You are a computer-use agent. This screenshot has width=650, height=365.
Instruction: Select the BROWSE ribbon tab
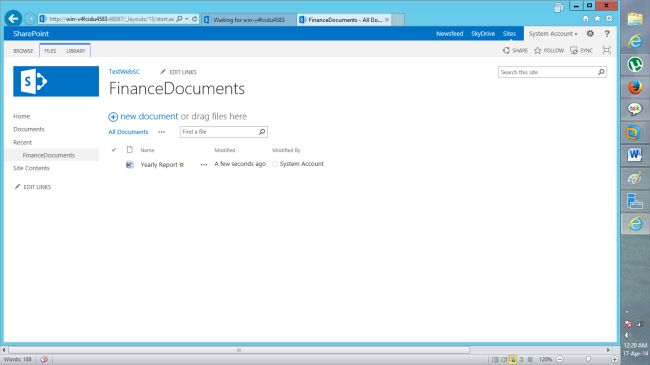point(23,51)
